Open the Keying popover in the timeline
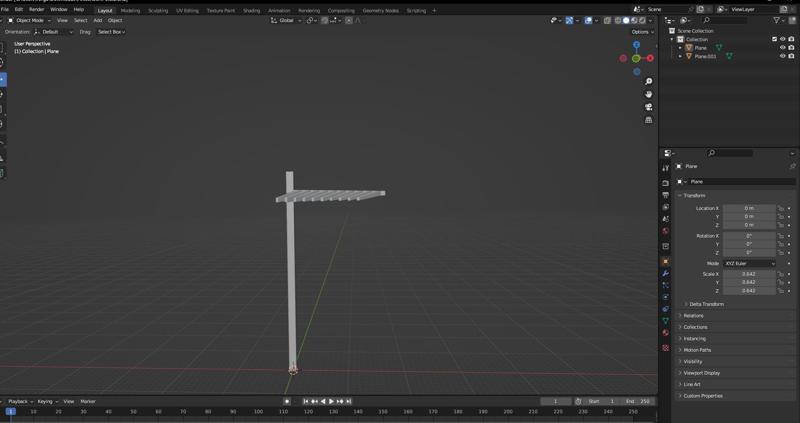 pos(47,402)
